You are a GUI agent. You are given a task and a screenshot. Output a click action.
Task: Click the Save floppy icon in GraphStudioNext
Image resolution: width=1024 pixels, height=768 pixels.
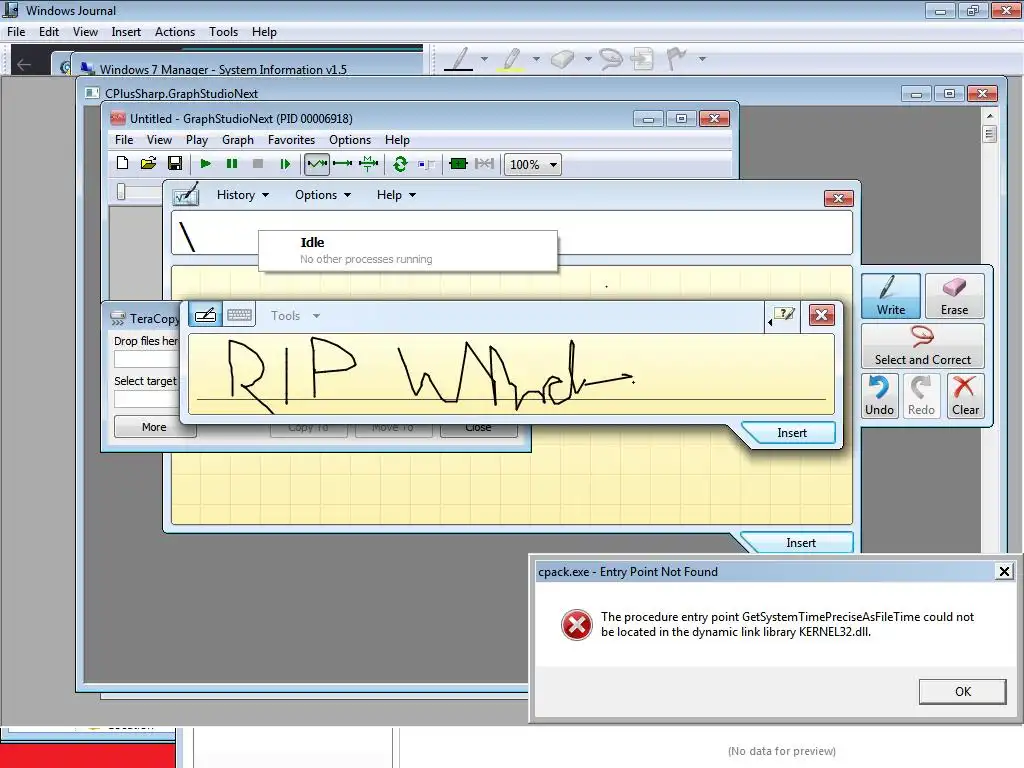pyautogui.click(x=174, y=163)
